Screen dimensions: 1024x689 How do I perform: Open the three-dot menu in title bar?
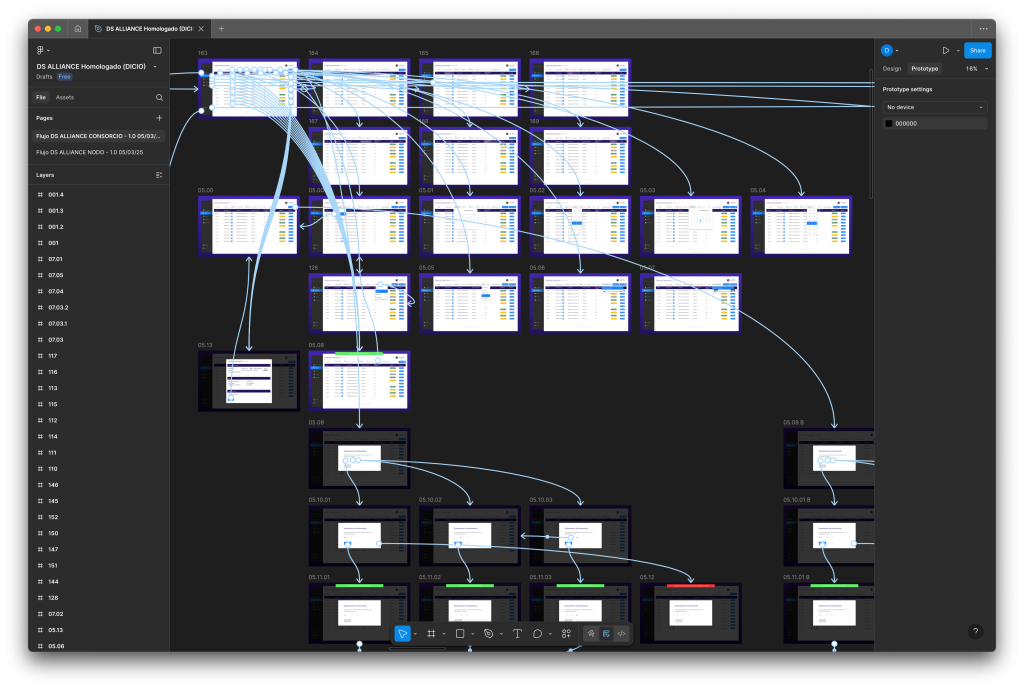[x=984, y=29]
